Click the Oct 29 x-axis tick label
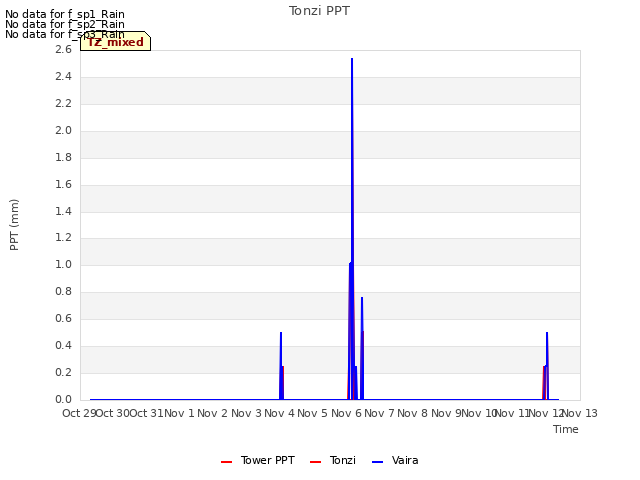This screenshot has height=480, width=640. click(x=79, y=413)
